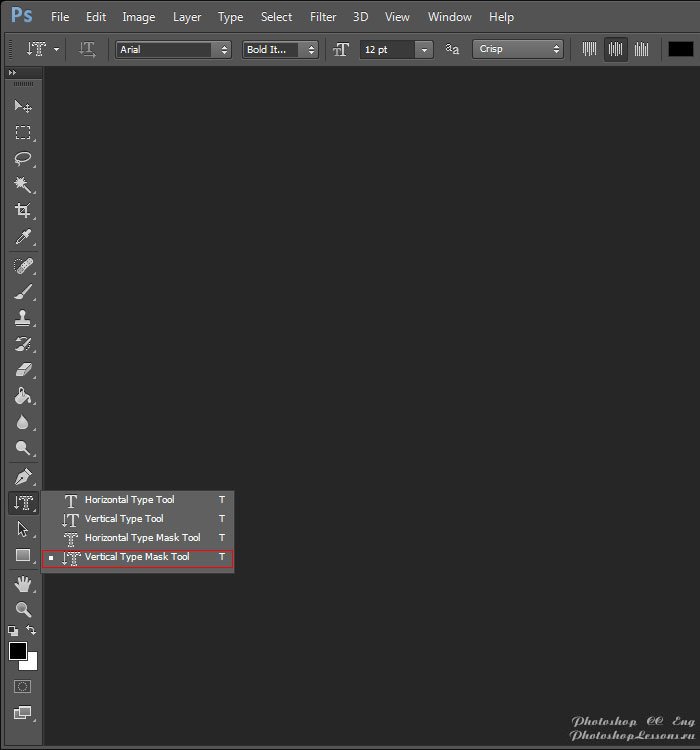Select the Eraser tool
The height and width of the screenshot is (750, 700).
pyautogui.click(x=22, y=370)
